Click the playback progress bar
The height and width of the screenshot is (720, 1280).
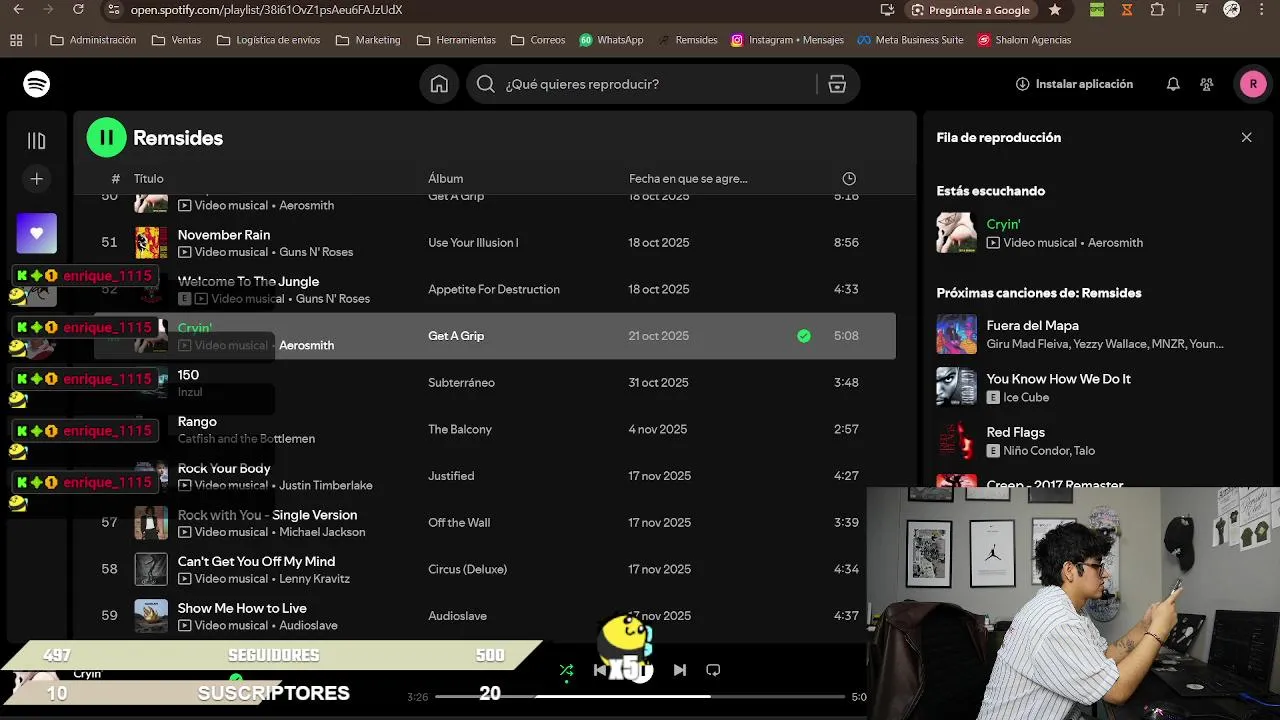pyautogui.click(x=640, y=696)
